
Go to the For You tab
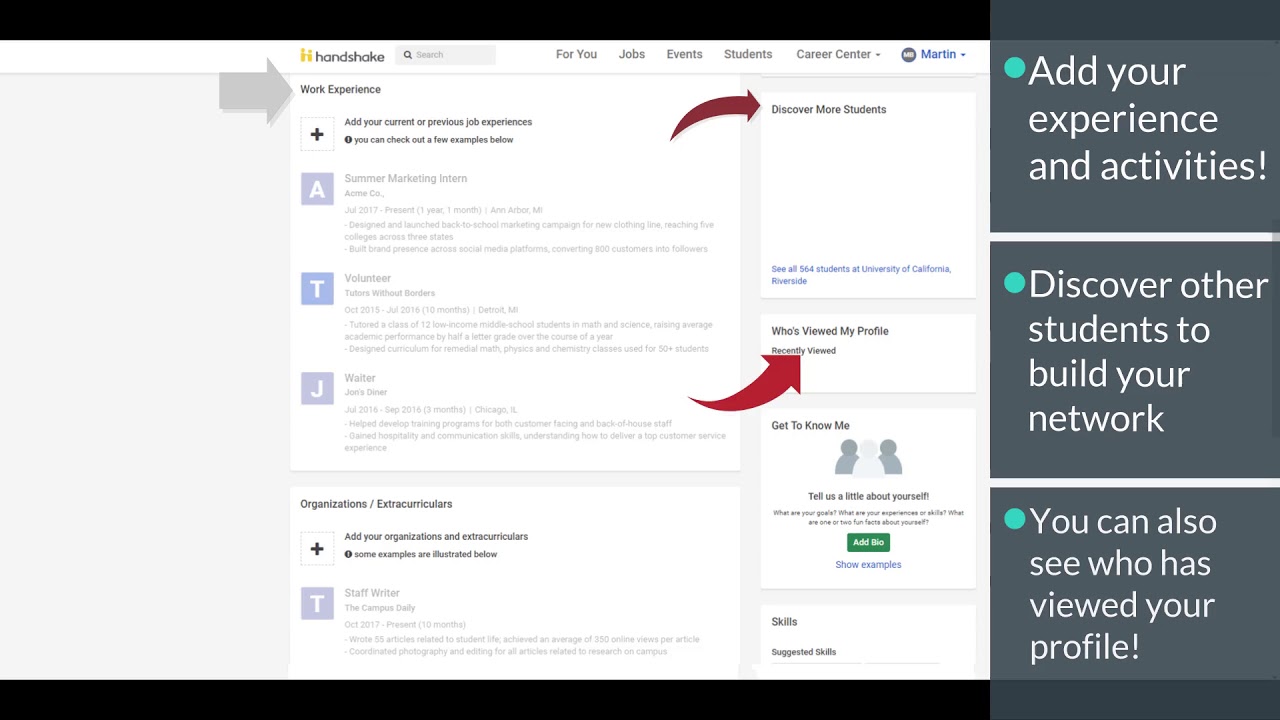click(x=576, y=55)
